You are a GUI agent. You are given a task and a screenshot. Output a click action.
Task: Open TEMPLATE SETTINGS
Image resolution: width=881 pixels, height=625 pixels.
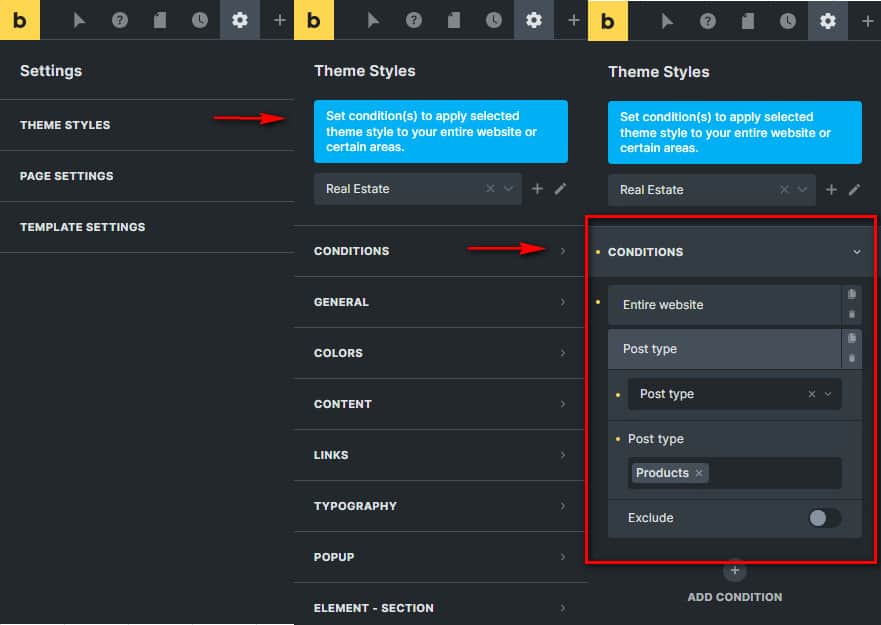click(83, 227)
